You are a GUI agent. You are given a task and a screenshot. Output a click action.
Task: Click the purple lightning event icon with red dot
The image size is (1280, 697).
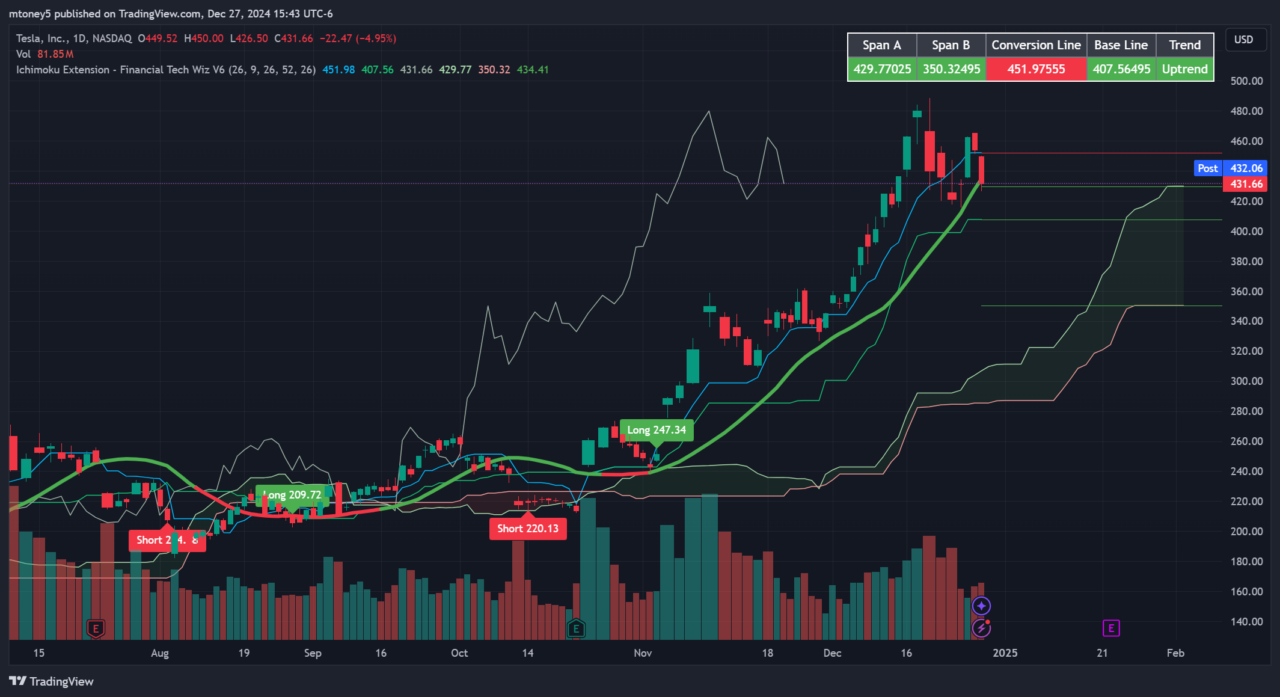982,628
